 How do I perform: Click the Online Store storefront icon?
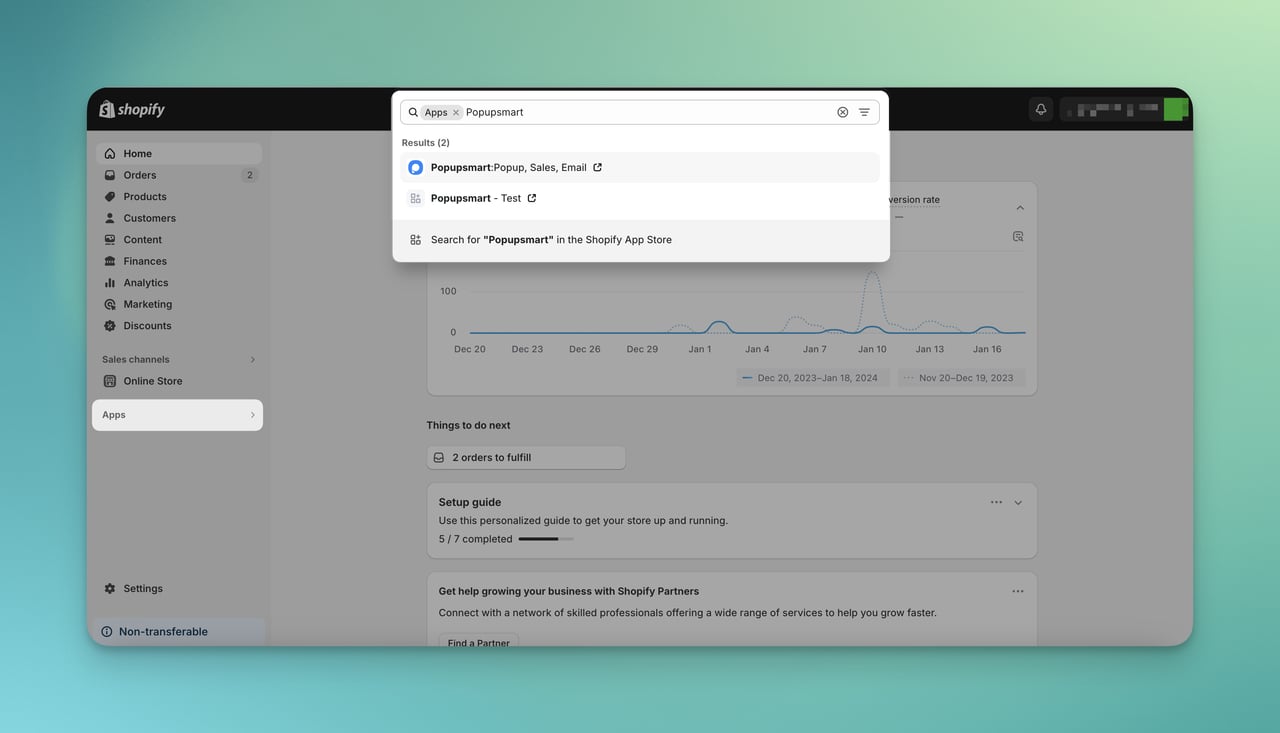[x=110, y=381]
